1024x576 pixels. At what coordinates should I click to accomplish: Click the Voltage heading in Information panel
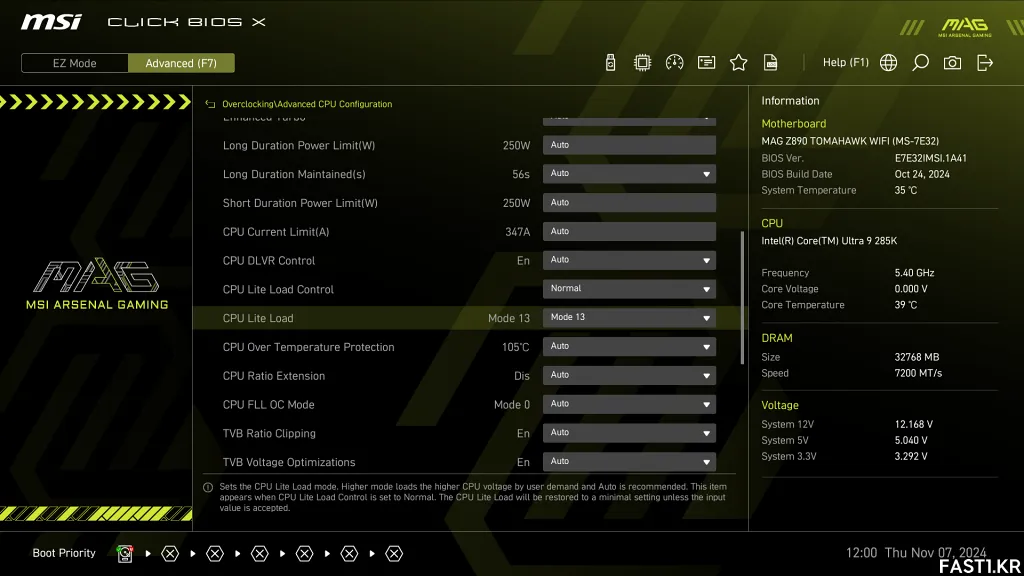780,406
